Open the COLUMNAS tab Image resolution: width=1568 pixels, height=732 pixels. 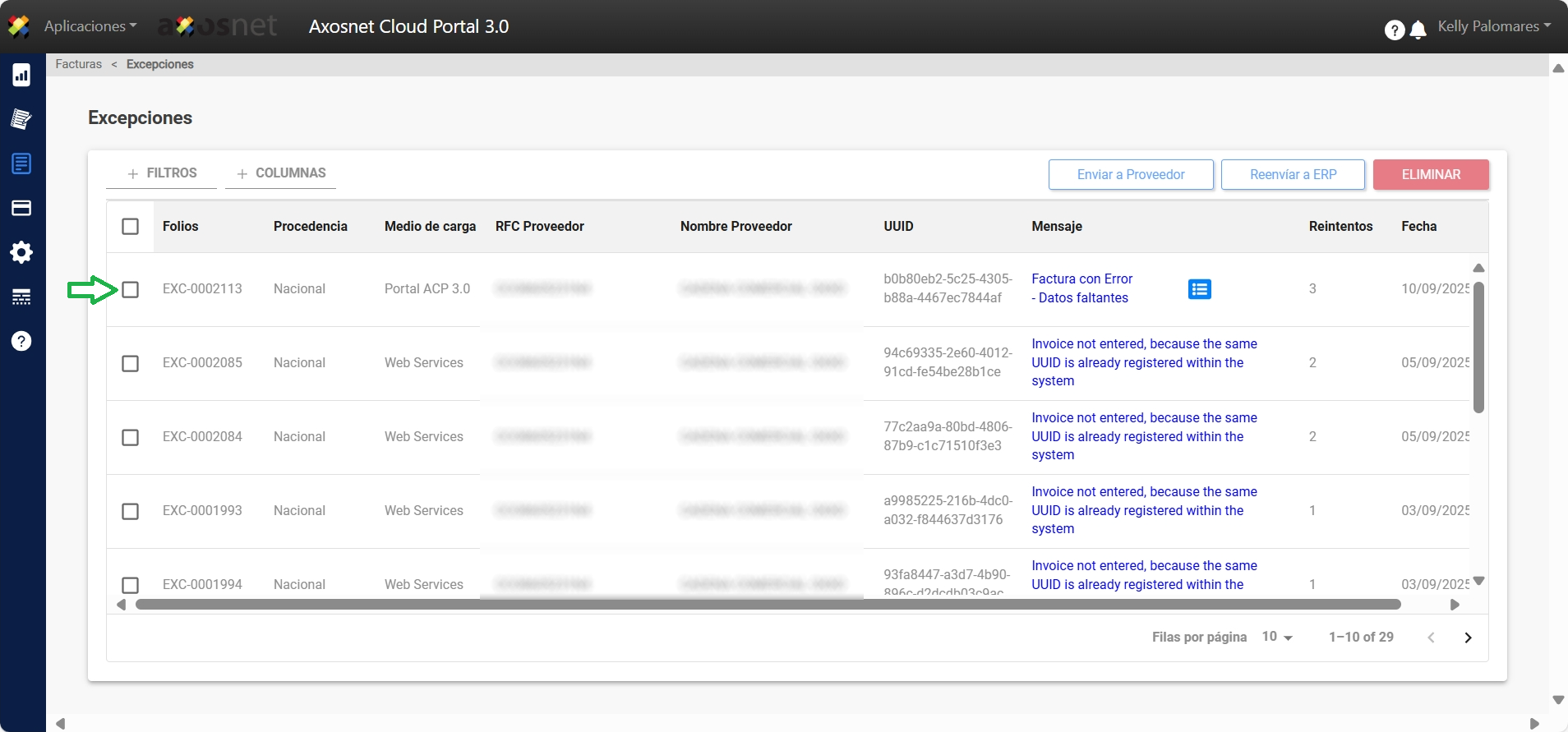pos(281,173)
